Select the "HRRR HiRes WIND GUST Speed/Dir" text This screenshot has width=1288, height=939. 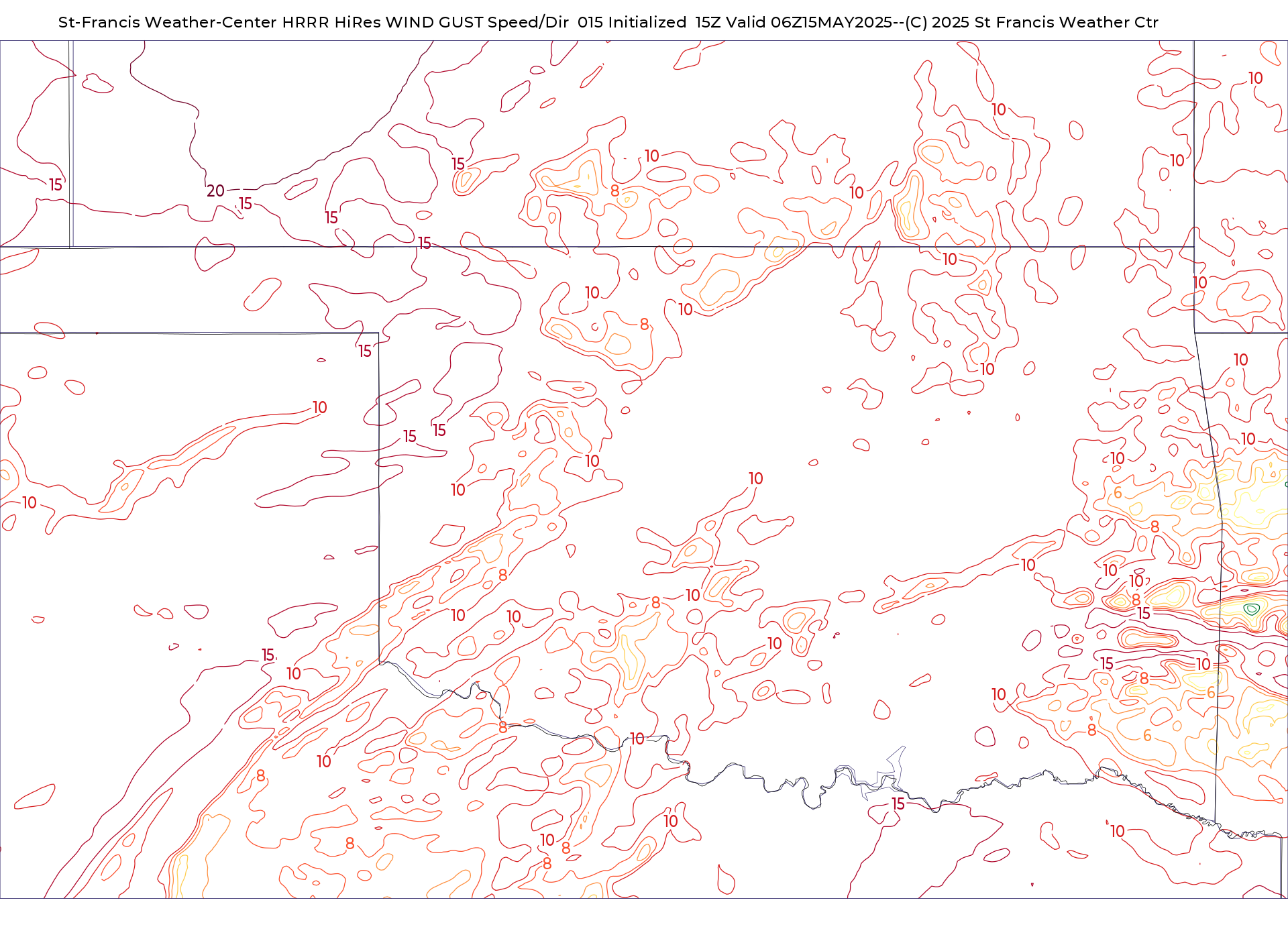pos(425,22)
